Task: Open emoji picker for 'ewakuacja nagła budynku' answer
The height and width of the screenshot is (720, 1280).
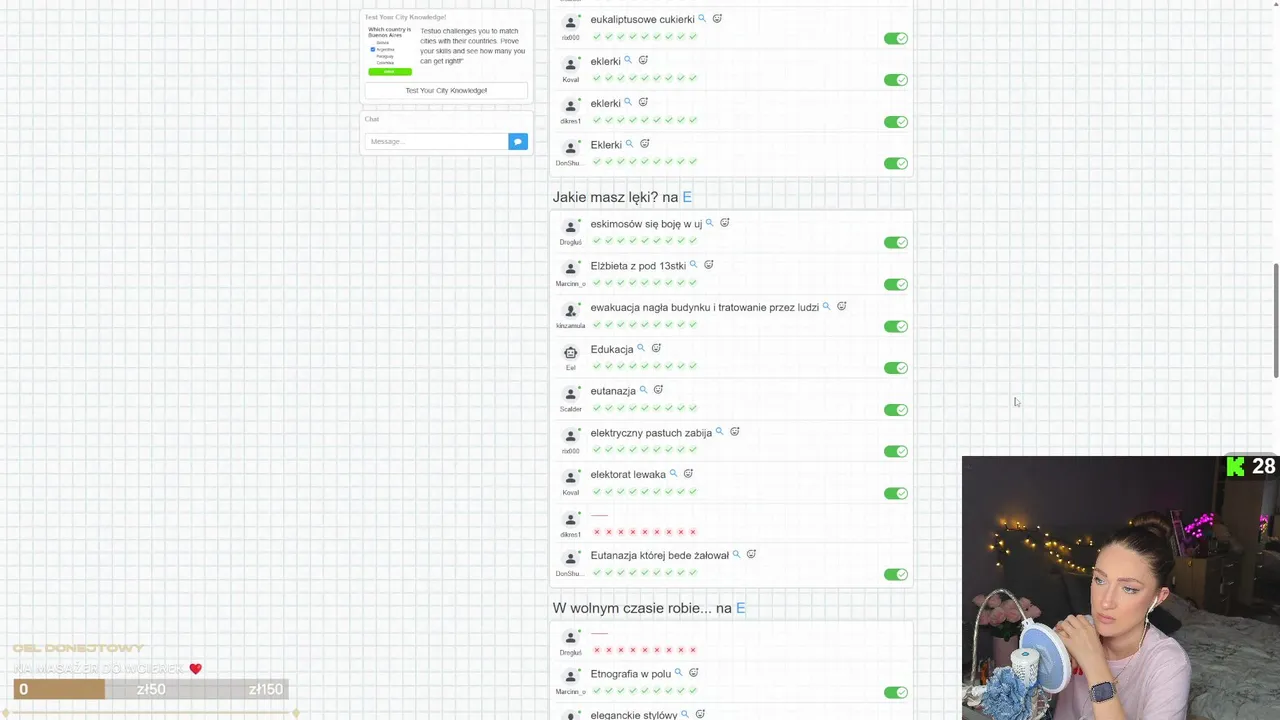Action: pyautogui.click(x=841, y=306)
